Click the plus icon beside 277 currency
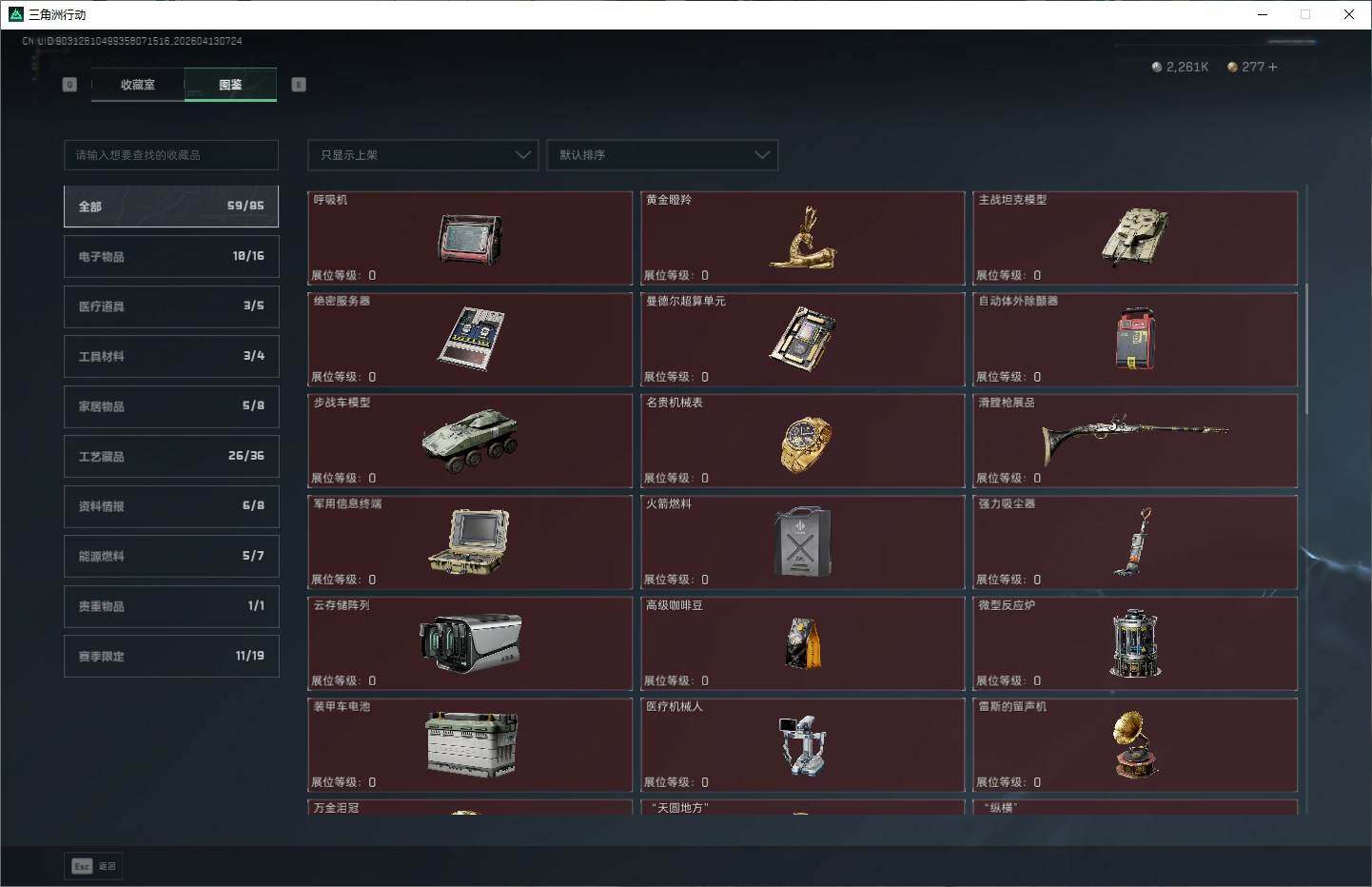 pyautogui.click(x=1273, y=67)
